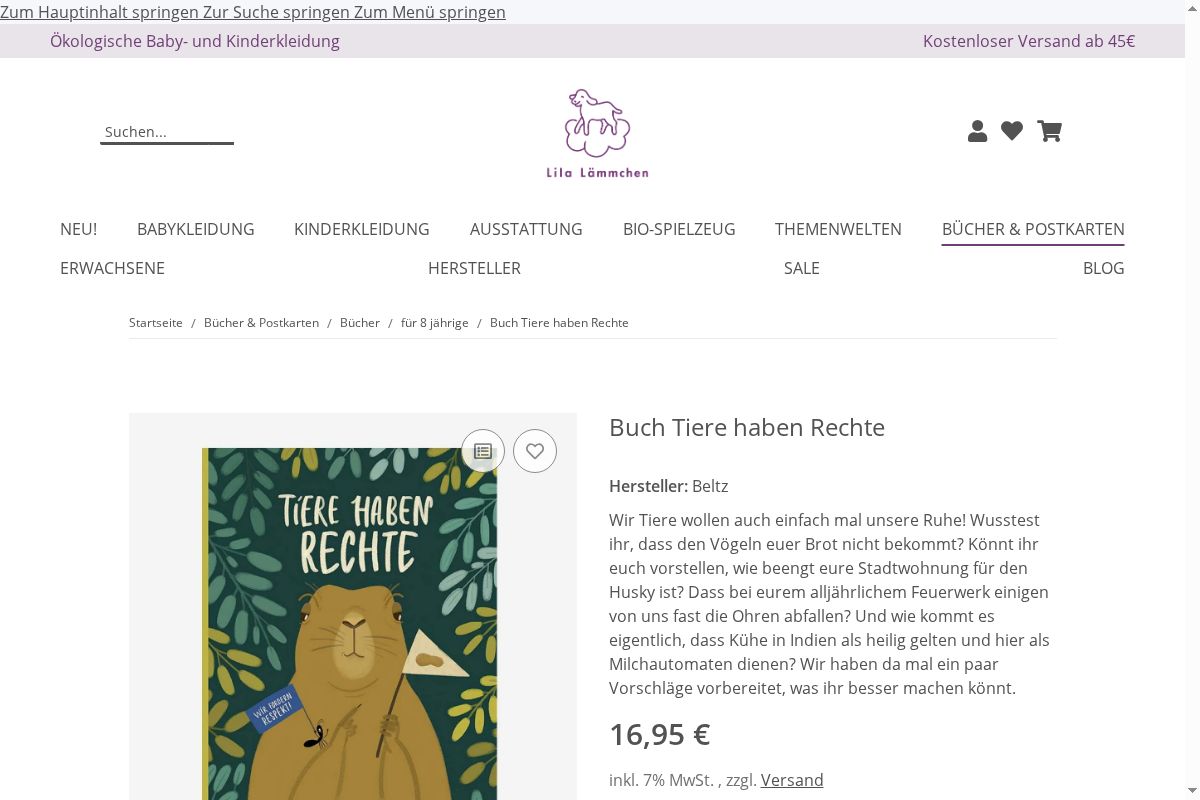This screenshot has width=1200, height=800.
Task: Add book to wishlist via heart button
Action: coord(535,451)
